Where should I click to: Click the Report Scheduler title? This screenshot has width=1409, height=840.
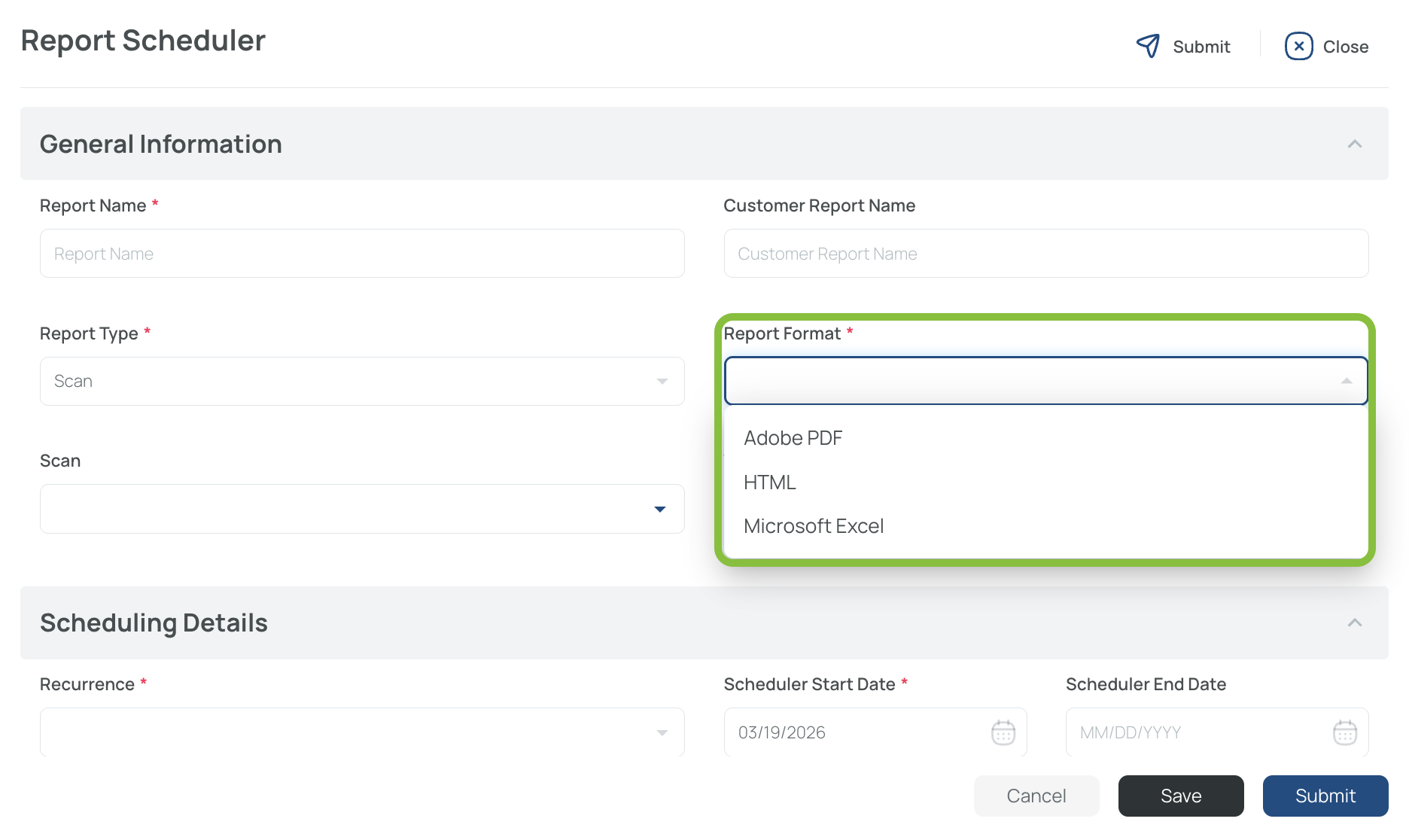click(x=143, y=41)
